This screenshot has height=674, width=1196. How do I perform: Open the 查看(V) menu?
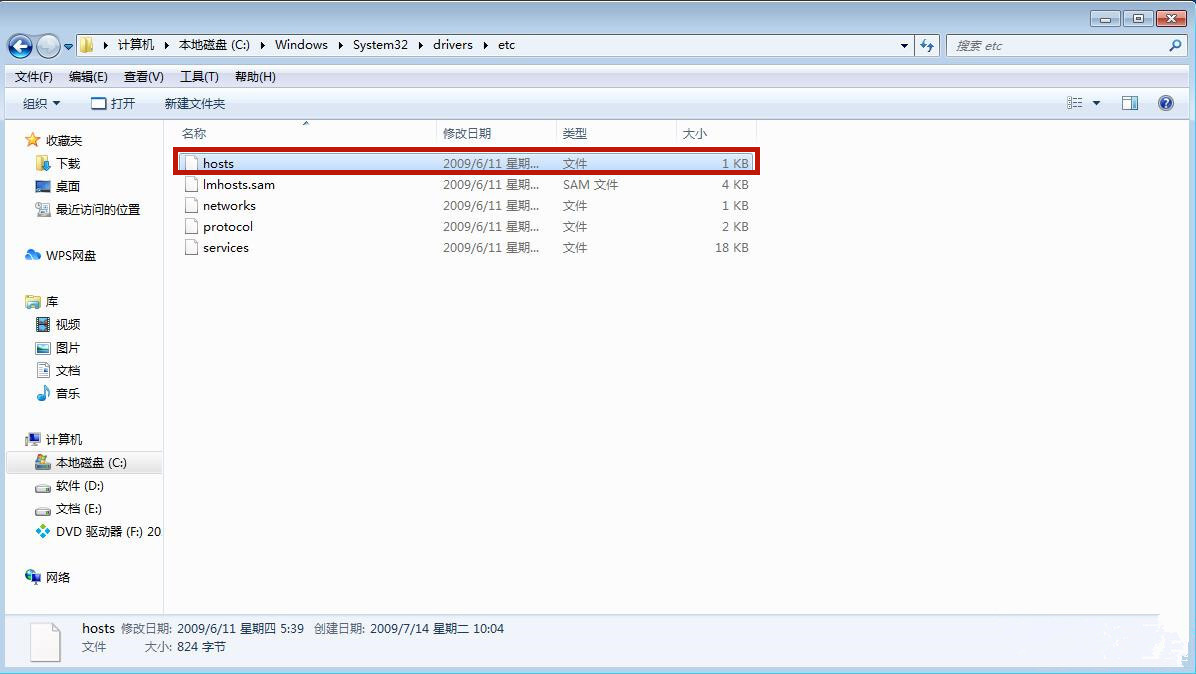[x=142, y=76]
